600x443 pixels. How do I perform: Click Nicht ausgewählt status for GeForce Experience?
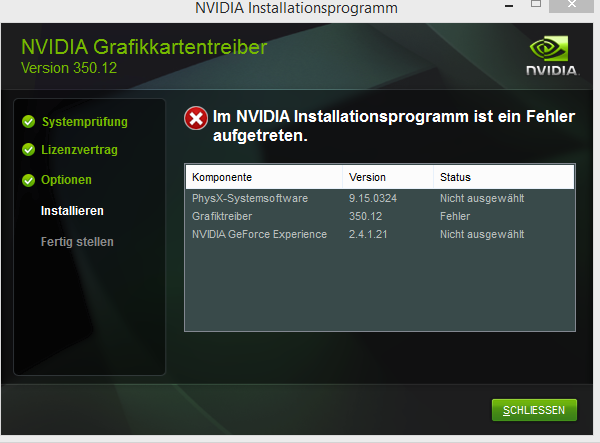tap(482, 234)
